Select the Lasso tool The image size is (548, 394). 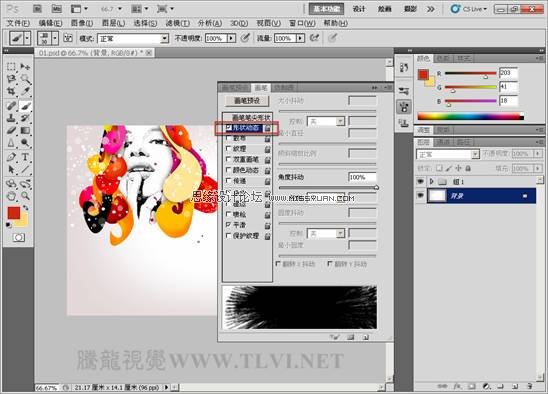coord(11,79)
